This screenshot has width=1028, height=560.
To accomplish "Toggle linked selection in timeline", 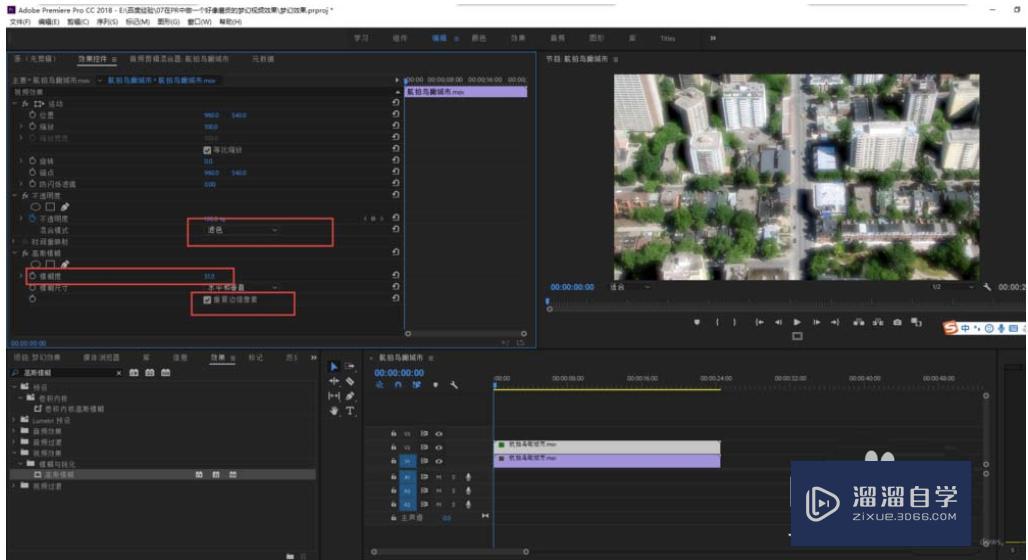I will (x=416, y=385).
